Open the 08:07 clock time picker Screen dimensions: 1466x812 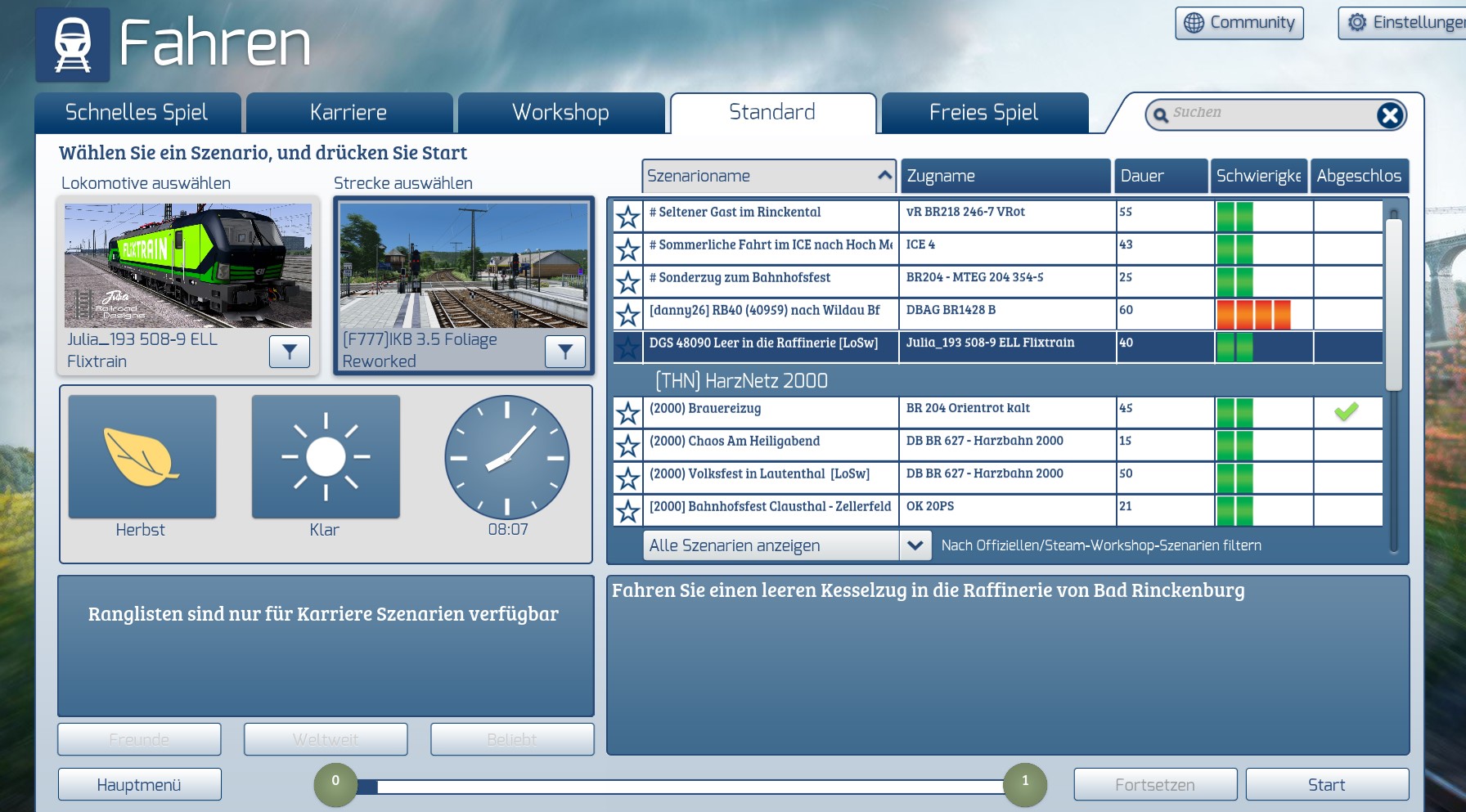[x=507, y=457]
